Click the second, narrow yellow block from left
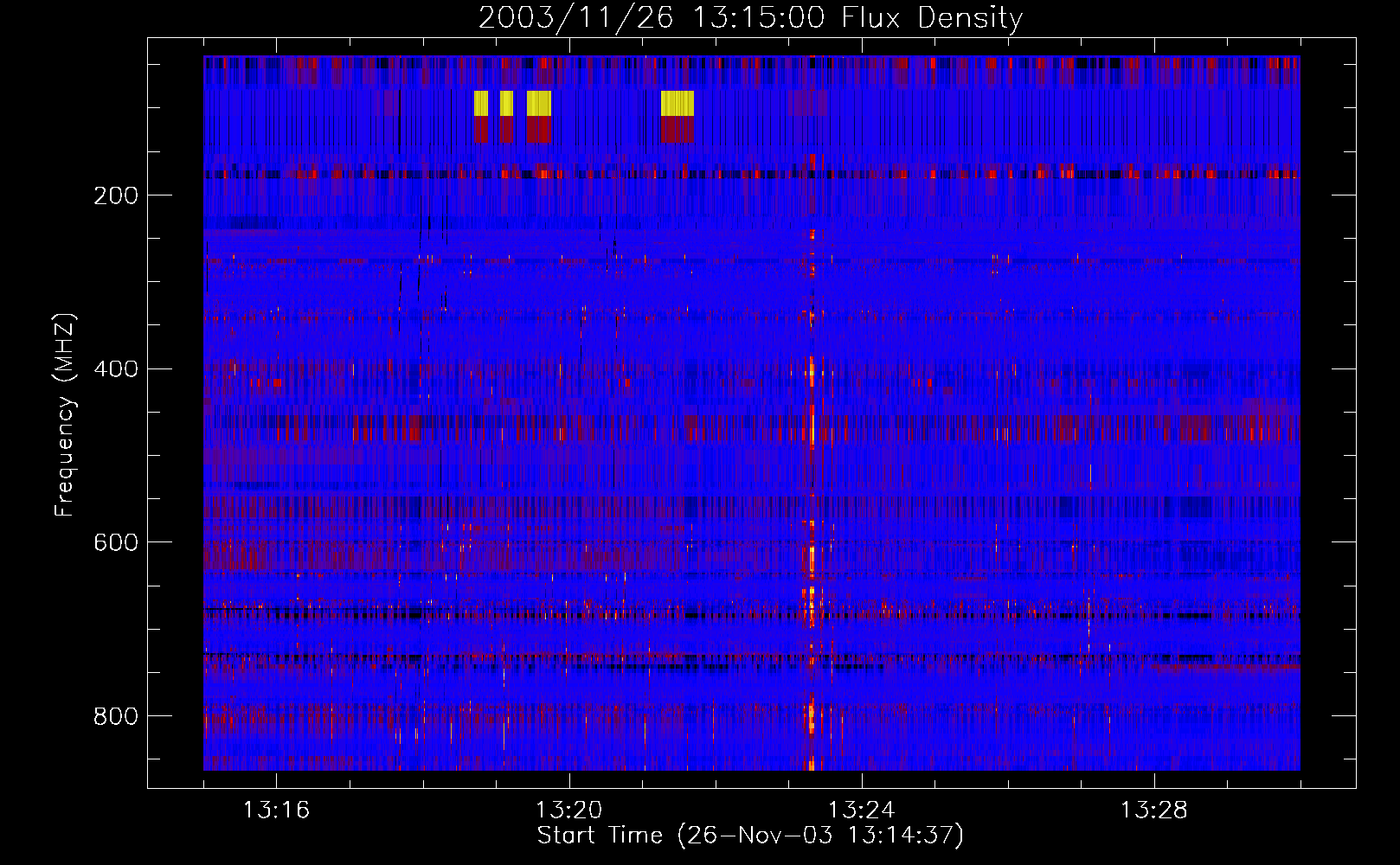This screenshot has height=865, width=1400. [x=506, y=103]
